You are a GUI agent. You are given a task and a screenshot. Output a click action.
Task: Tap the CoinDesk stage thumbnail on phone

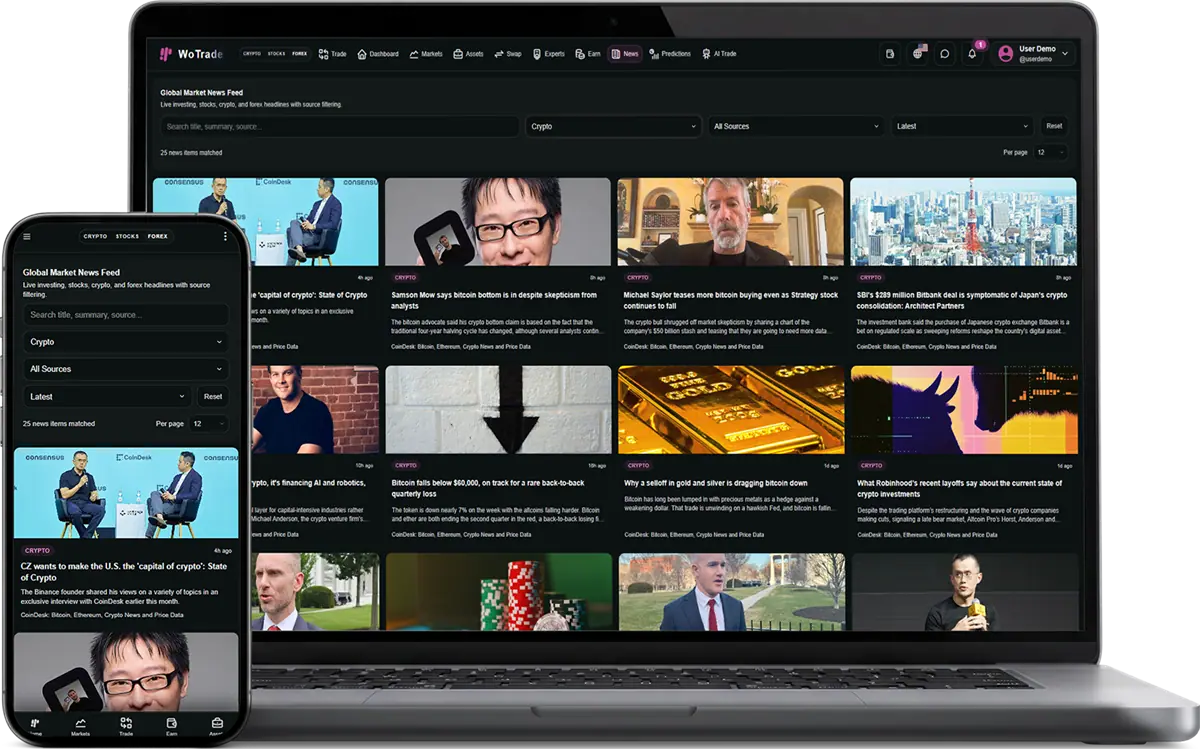tap(126, 493)
